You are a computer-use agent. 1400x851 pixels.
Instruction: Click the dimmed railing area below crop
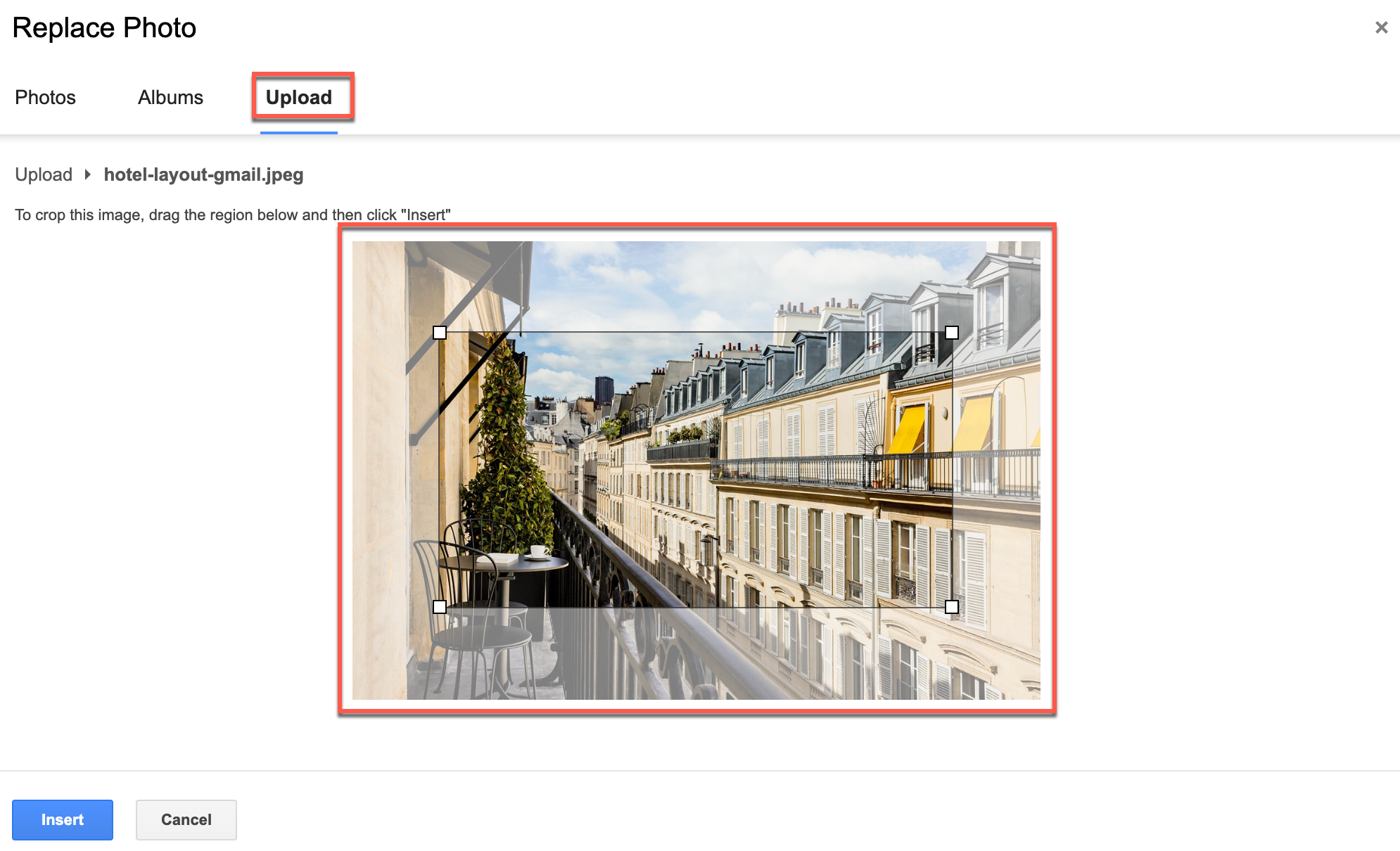633,654
